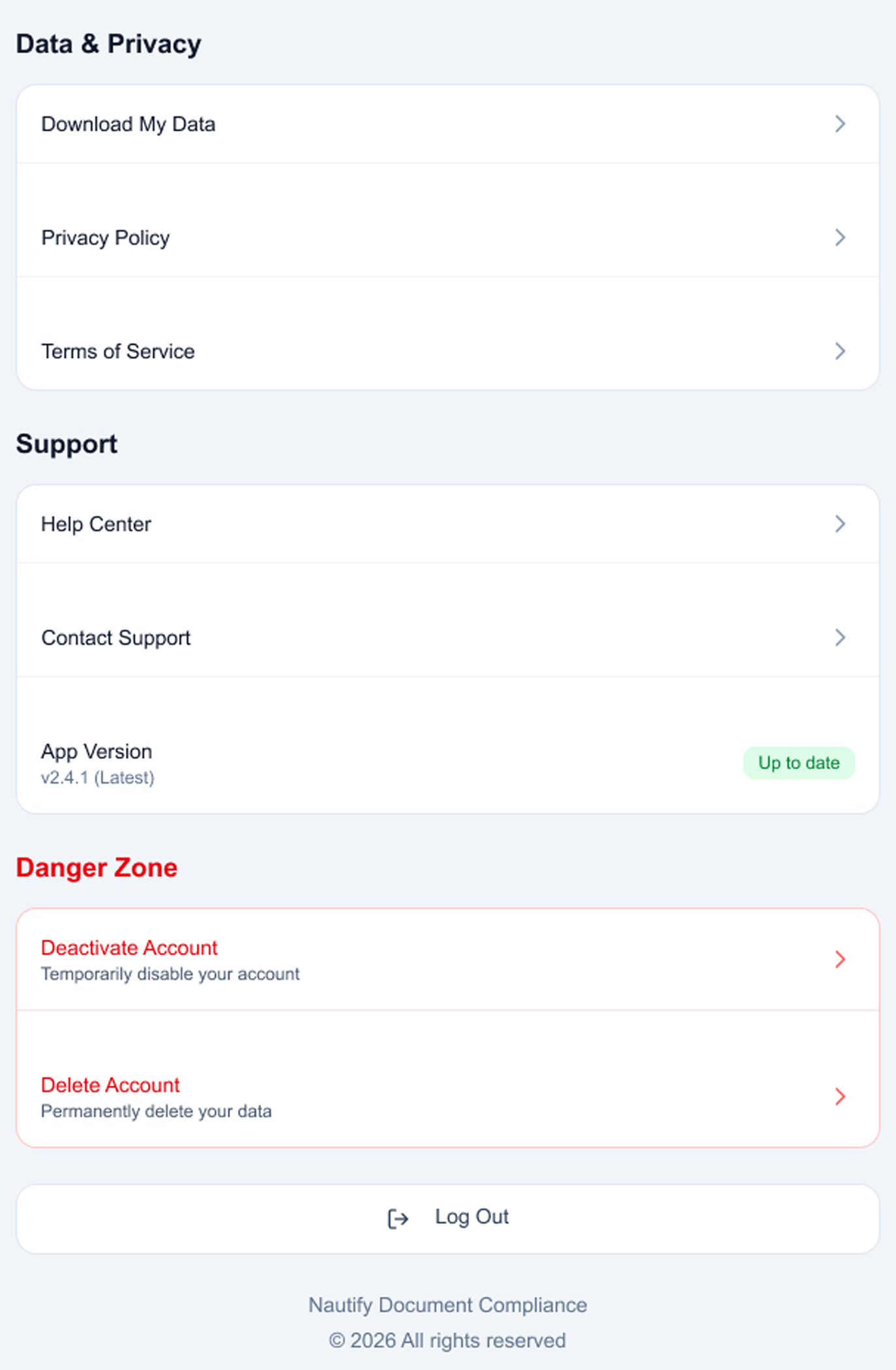Click the v2.4.1 (Latest) version text
This screenshot has width=896, height=1370.
tap(98, 778)
